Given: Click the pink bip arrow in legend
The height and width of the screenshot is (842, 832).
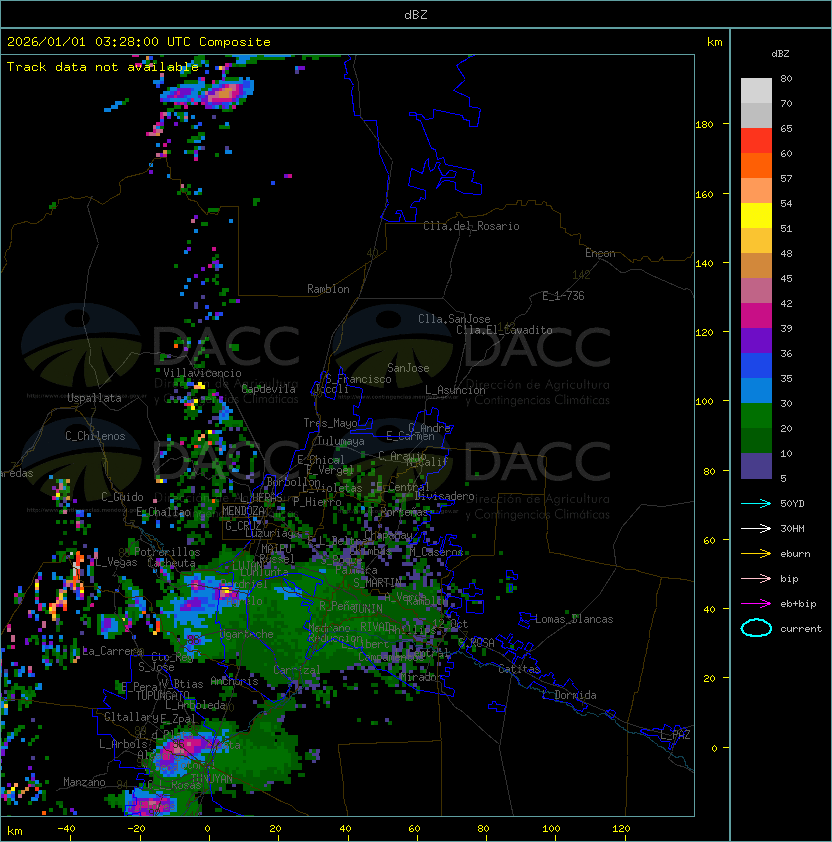Looking at the screenshot, I should pyautogui.click(x=756, y=578).
